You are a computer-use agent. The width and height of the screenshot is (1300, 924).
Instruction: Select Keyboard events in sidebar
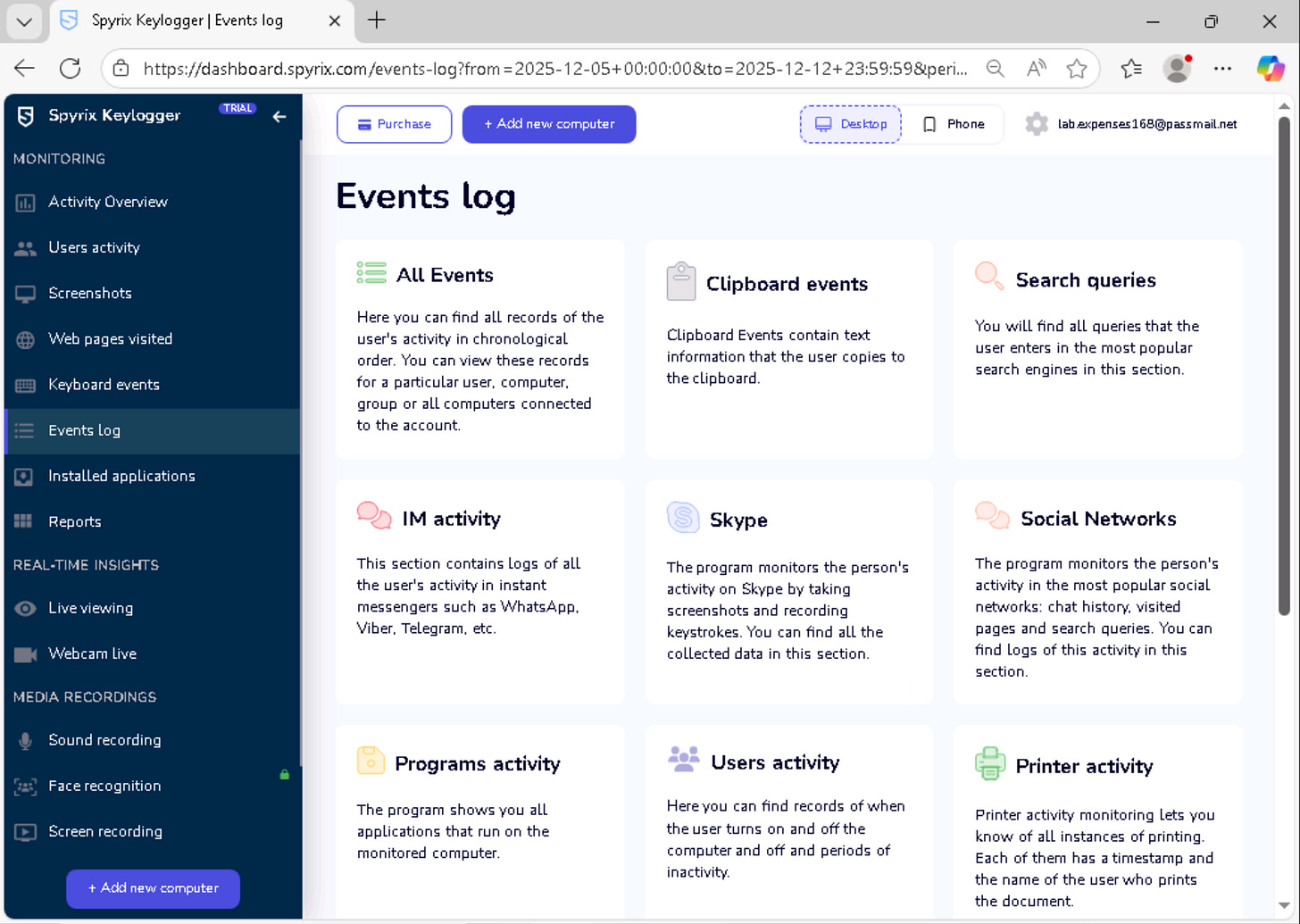104,385
